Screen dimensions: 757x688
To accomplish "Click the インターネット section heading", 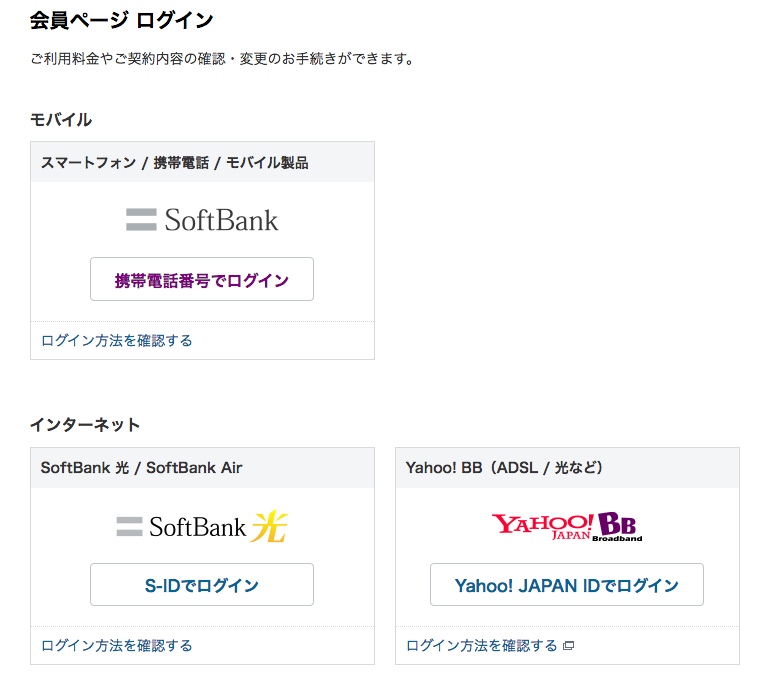I will tap(85, 425).
